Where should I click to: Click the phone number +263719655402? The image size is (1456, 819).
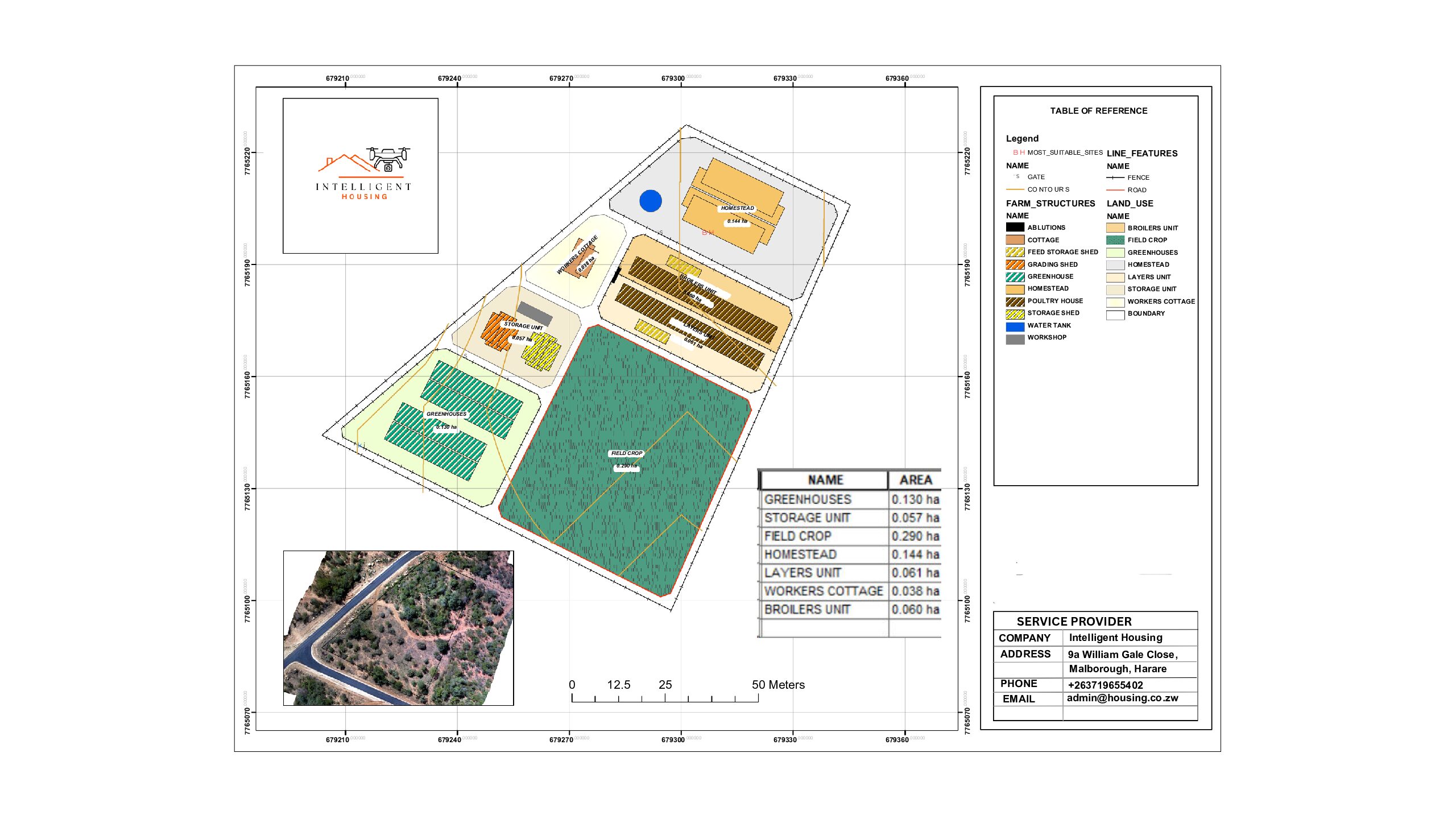point(1105,685)
